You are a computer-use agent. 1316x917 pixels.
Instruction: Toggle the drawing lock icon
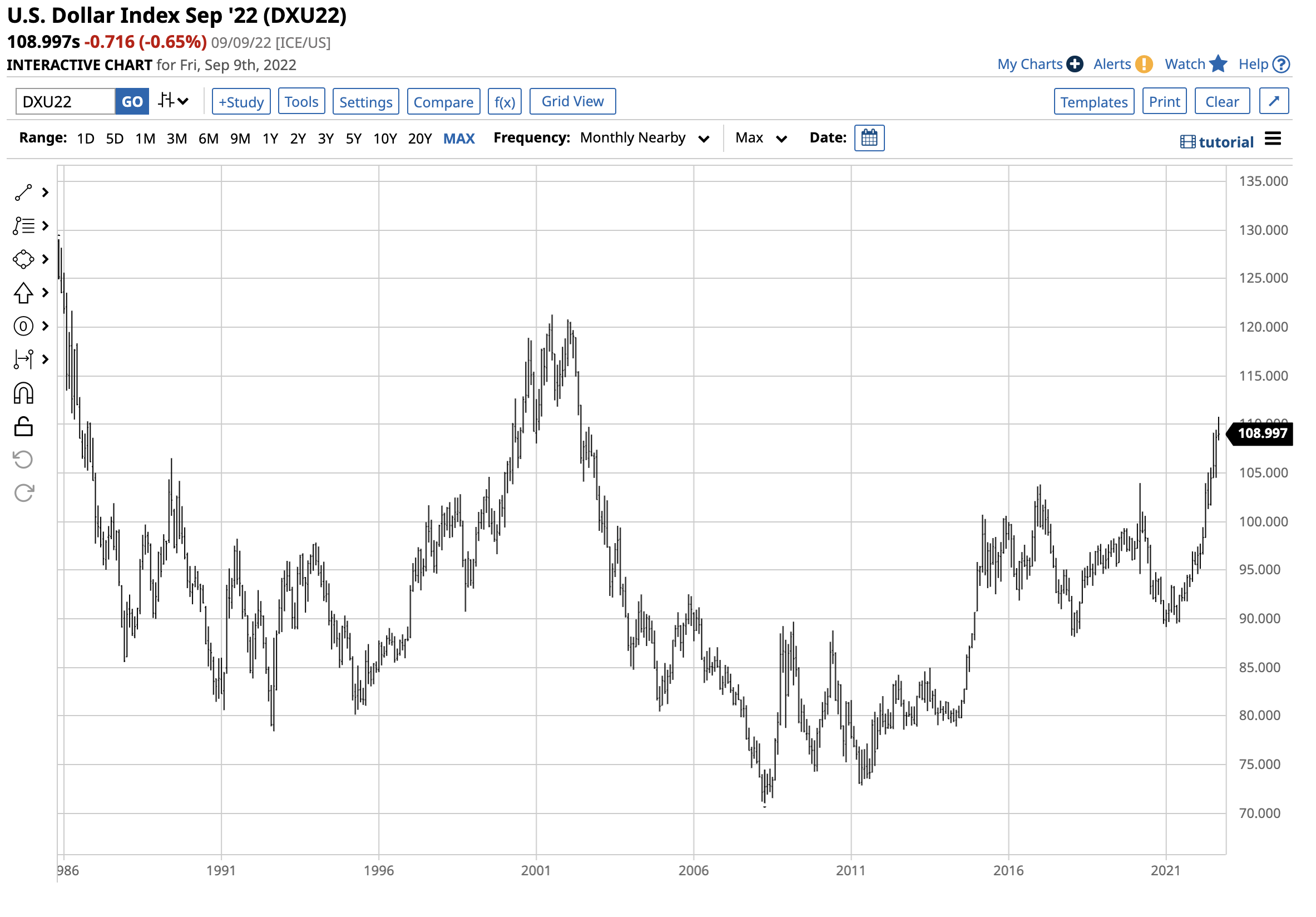coord(23,428)
